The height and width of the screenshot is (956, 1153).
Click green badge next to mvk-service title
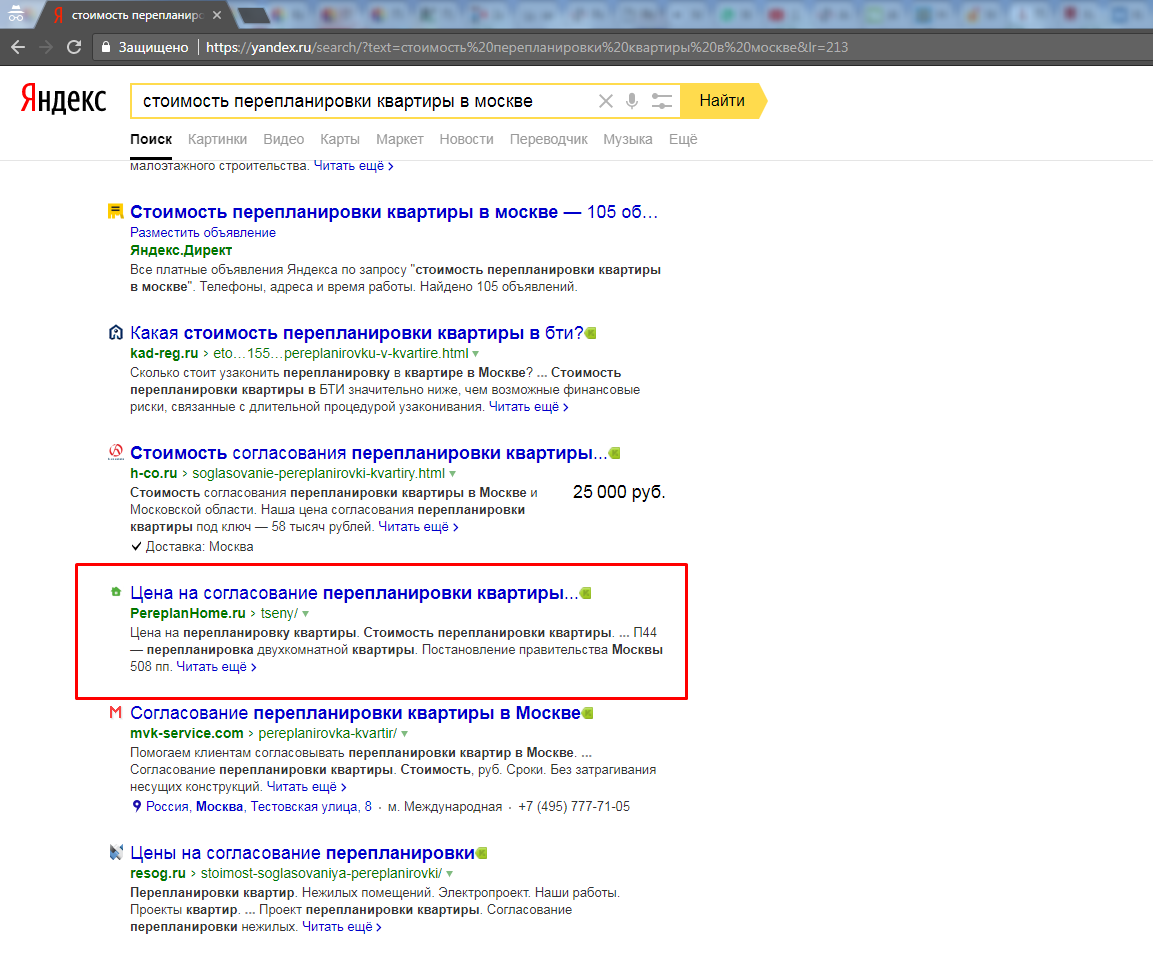[x=588, y=713]
